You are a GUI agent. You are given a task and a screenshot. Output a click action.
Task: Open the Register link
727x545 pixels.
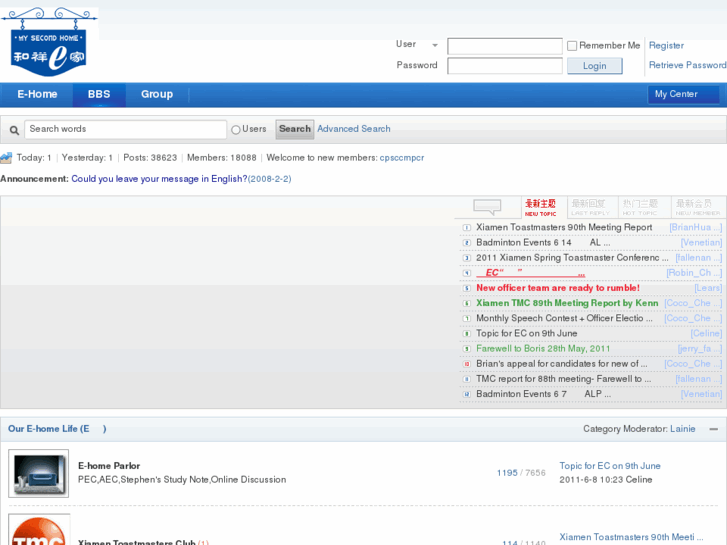click(x=666, y=45)
